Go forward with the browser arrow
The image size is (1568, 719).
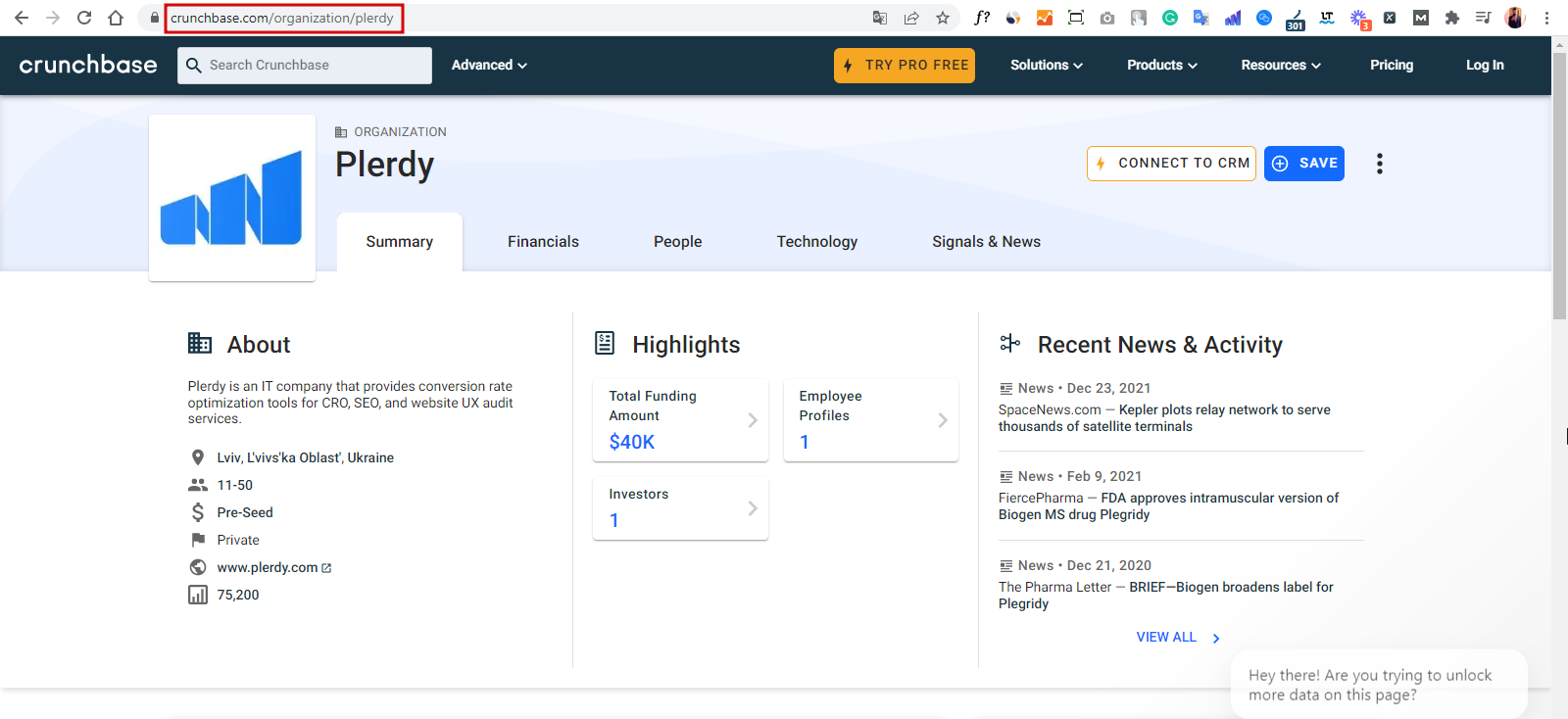(x=53, y=18)
